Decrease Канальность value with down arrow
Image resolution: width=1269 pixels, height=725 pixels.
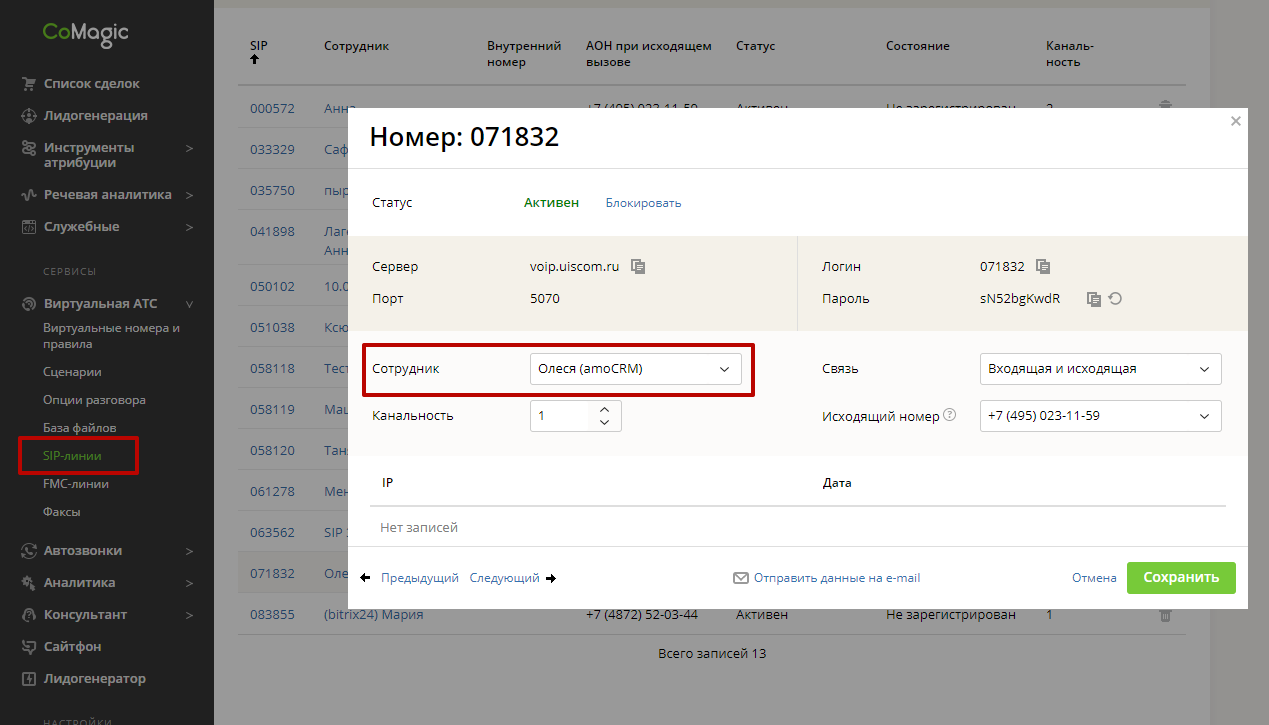[x=604, y=423]
